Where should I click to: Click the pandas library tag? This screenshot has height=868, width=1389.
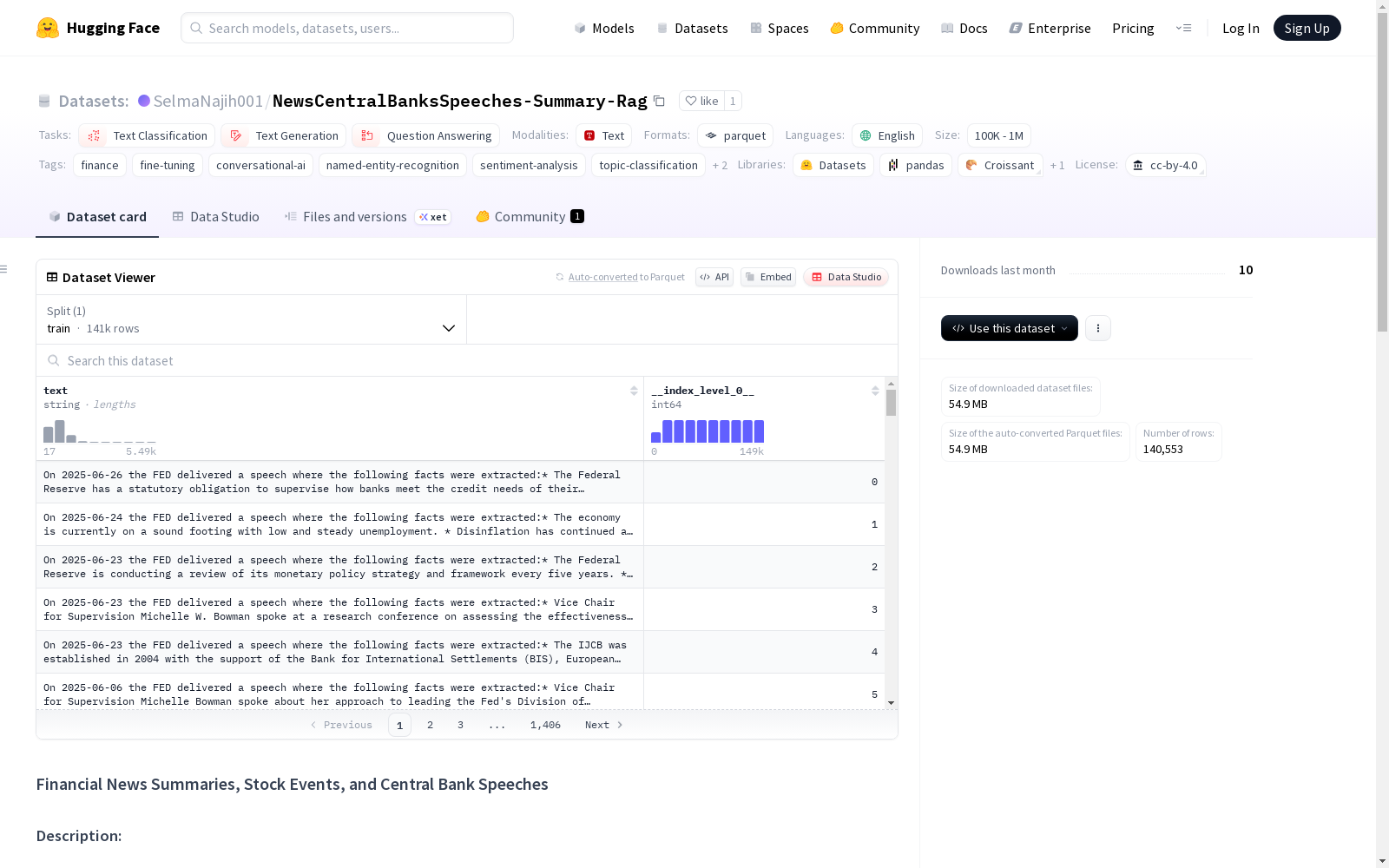click(916, 165)
